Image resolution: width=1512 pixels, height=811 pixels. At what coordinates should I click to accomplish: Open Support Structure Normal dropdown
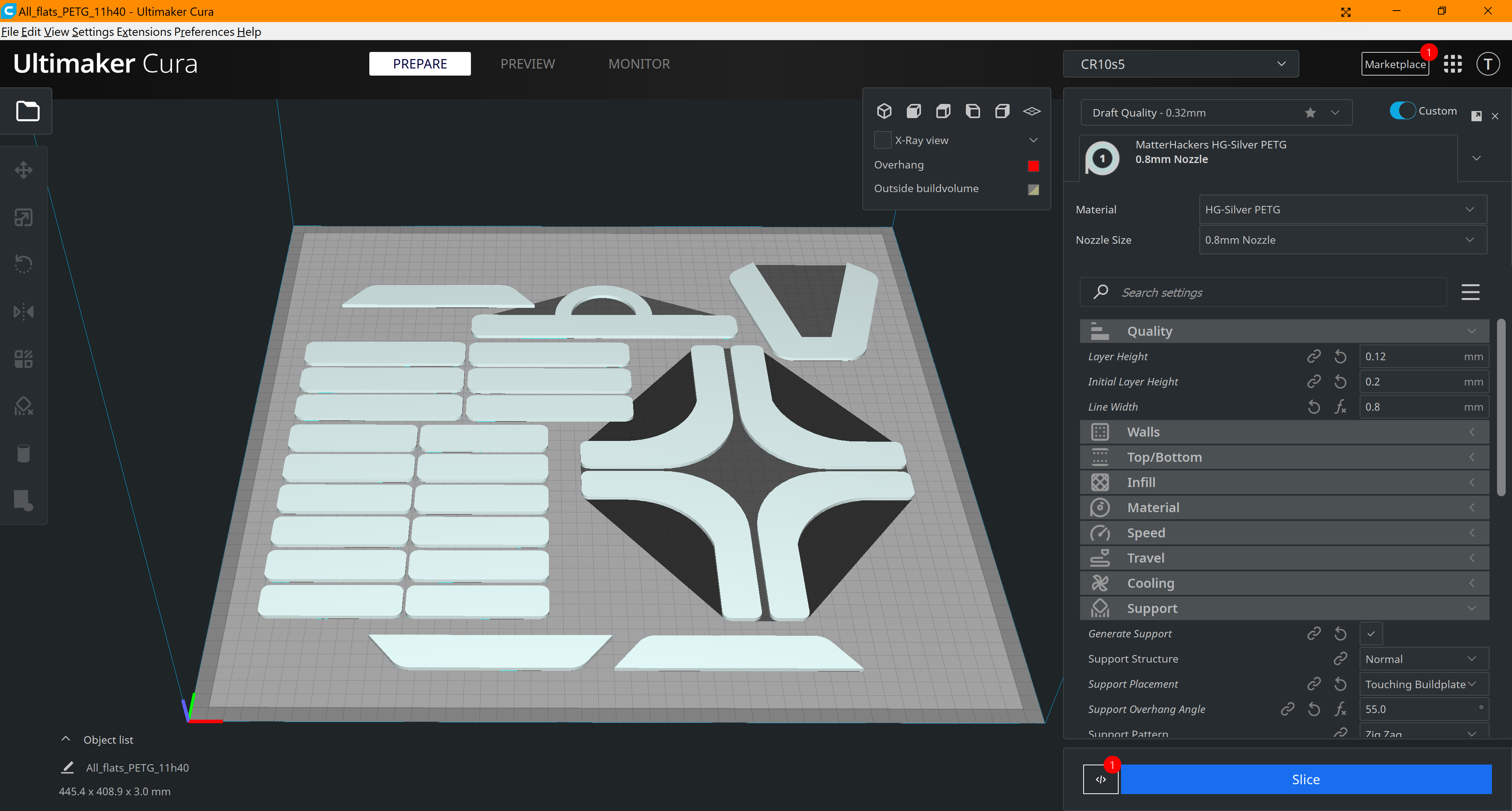(1423, 659)
